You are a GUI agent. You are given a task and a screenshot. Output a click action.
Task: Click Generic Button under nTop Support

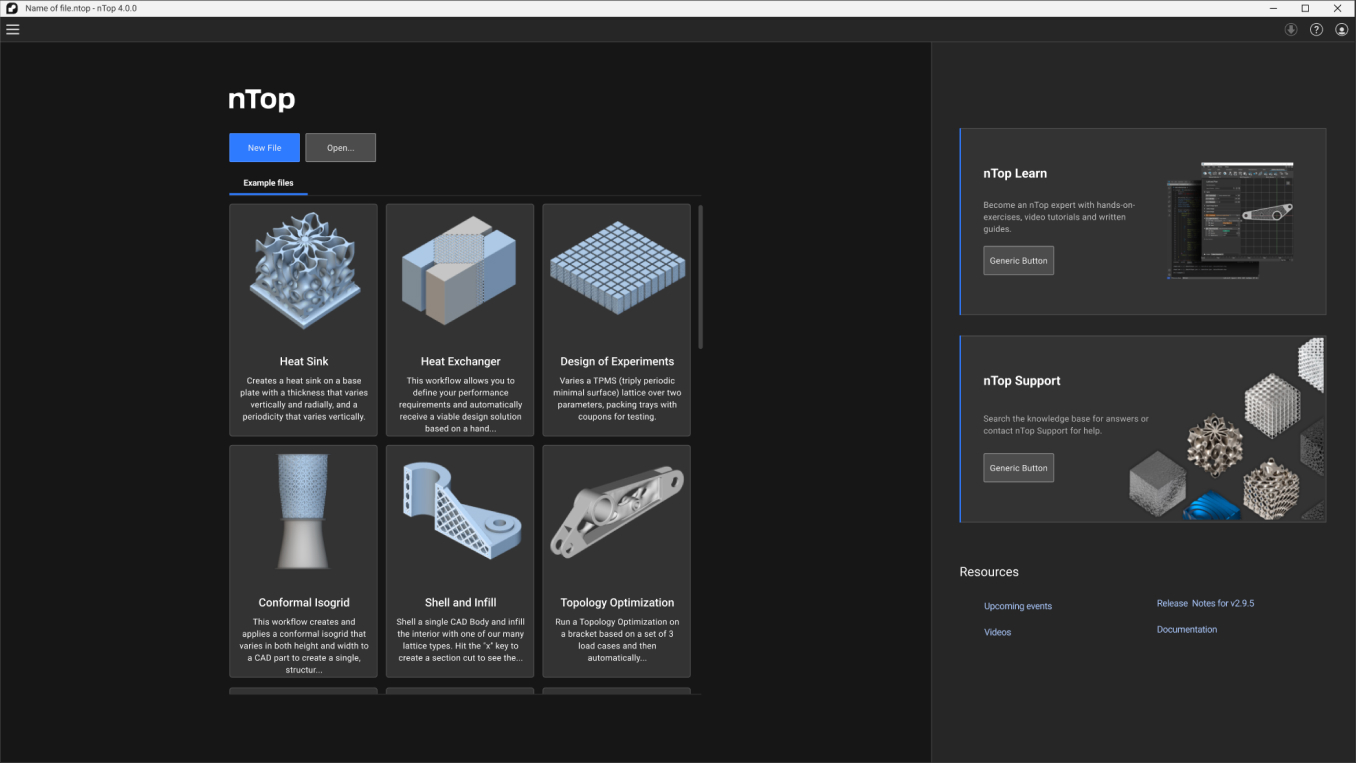(1018, 467)
